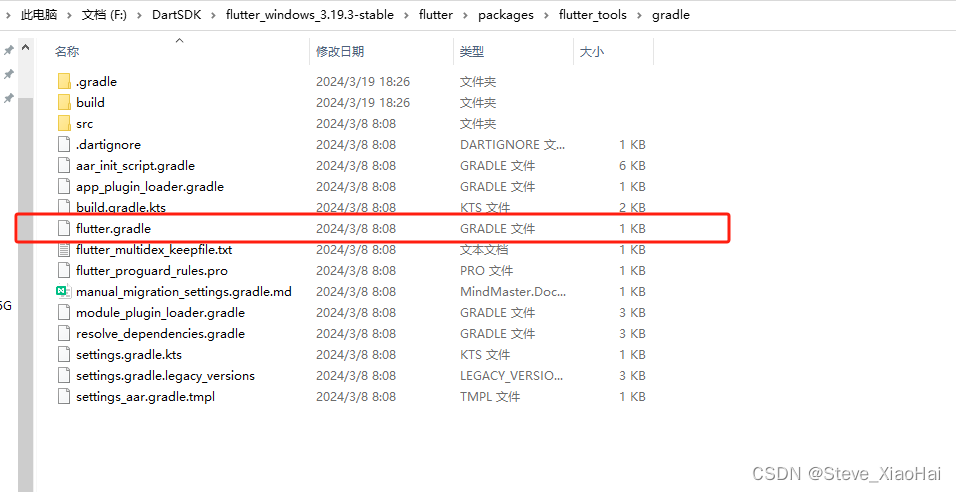Select the flutter_proguard_rules.pro file icon
Image resolution: width=956 pixels, height=492 pixels.
pyautogui.click(x=64, y=270)
